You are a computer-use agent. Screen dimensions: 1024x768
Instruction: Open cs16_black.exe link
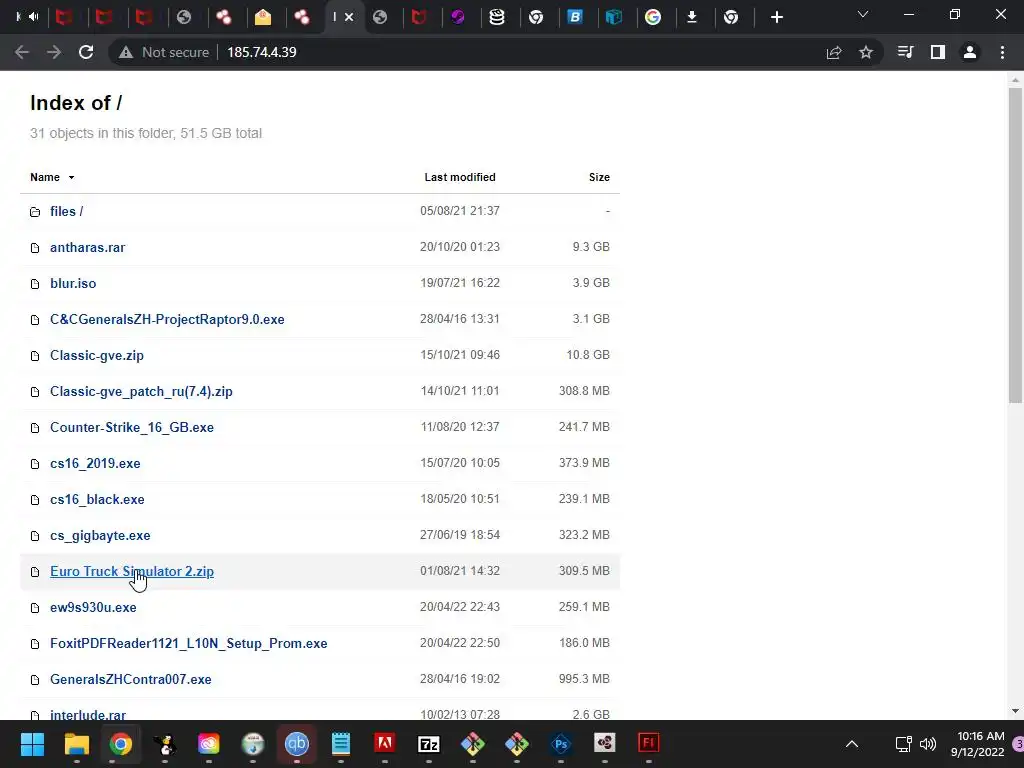pyautogui.click(x=97, y=499)
